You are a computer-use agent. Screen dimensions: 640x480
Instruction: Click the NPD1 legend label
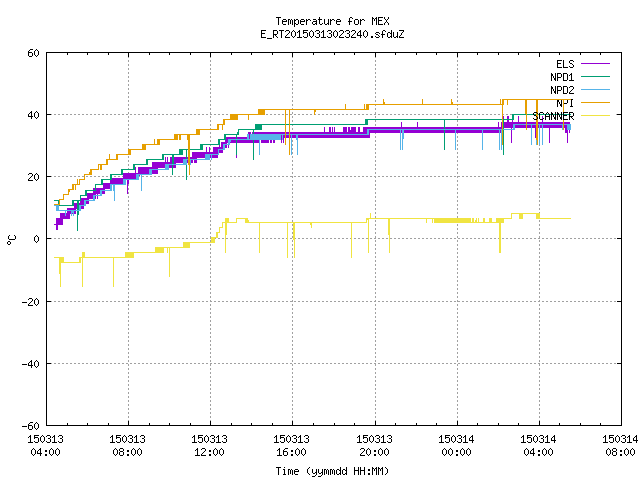pyautogui.click(x=562, y=77)
